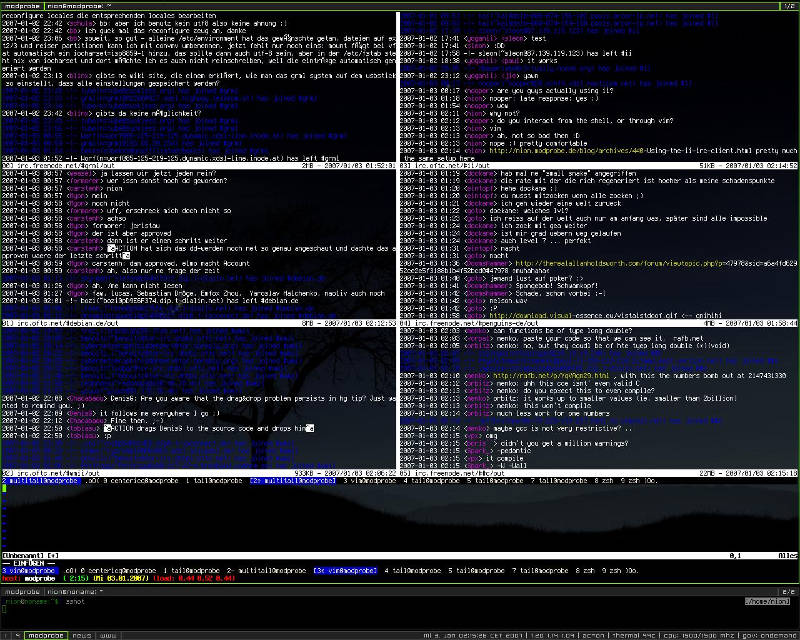Select highlighted '2* multitail@modprobe' in the upper window list
Viewport: 800px width, 640px height.
pos(293,481)
